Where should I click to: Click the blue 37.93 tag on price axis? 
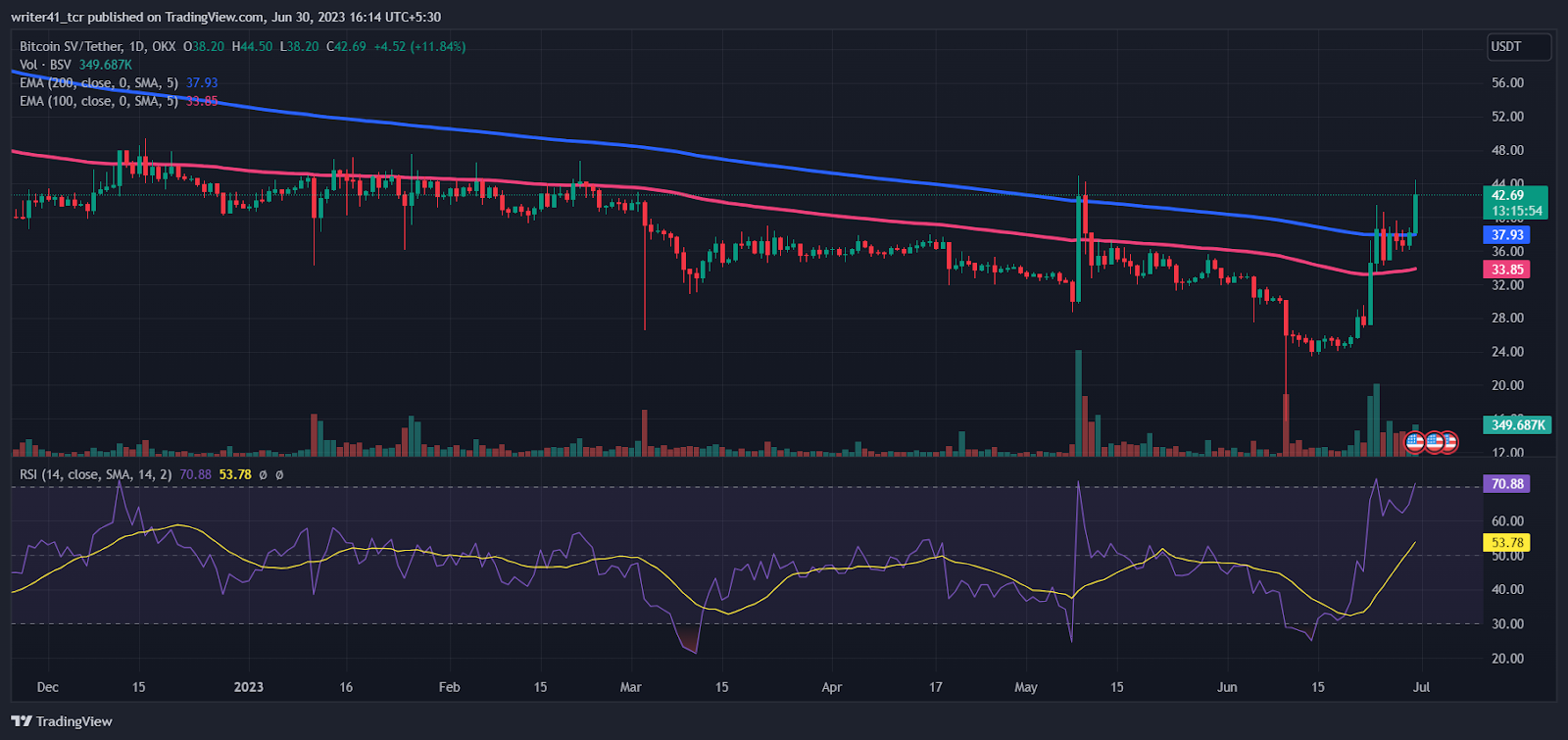click(1507, 235)
